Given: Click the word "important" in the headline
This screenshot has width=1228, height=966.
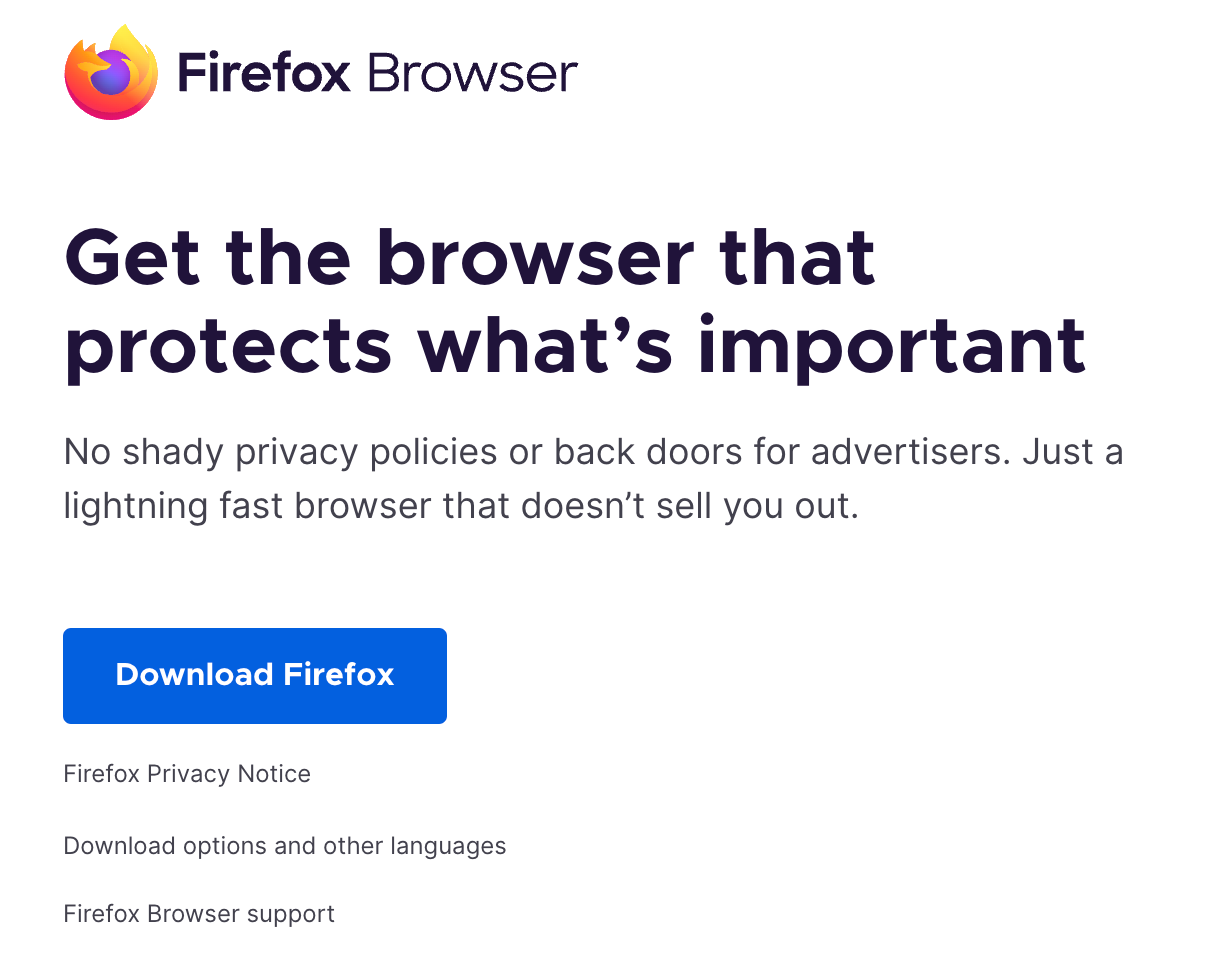Looking at the screenshot, I should tap(891, 345).
